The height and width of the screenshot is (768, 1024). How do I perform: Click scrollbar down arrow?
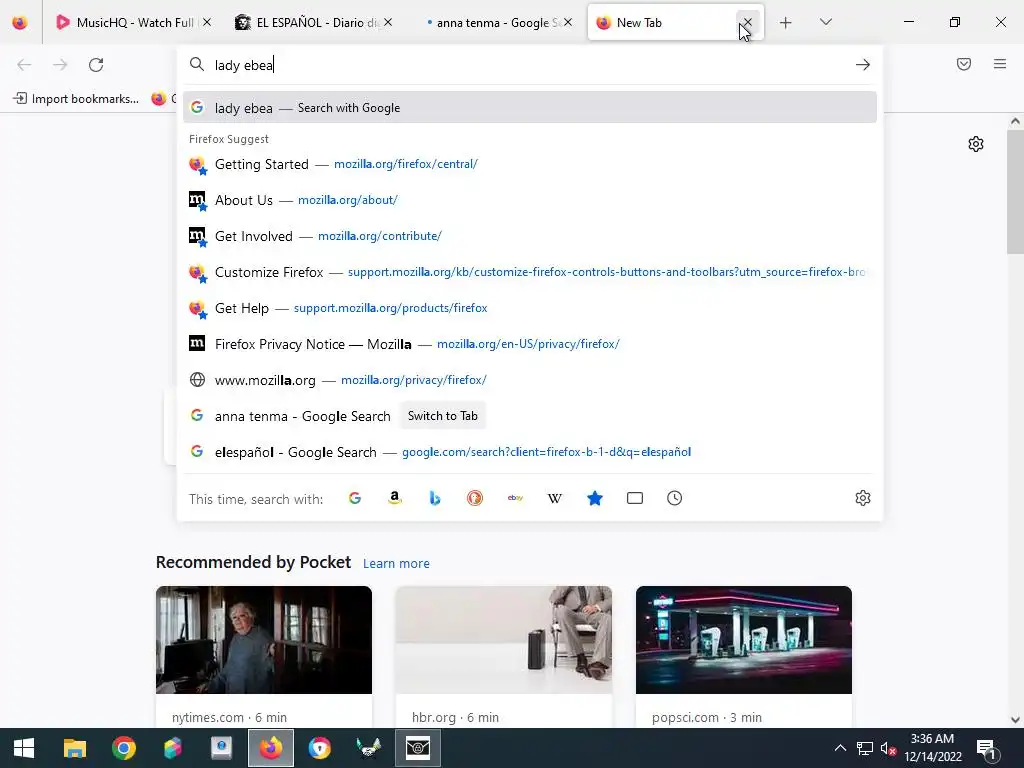tap(1016, 720)
